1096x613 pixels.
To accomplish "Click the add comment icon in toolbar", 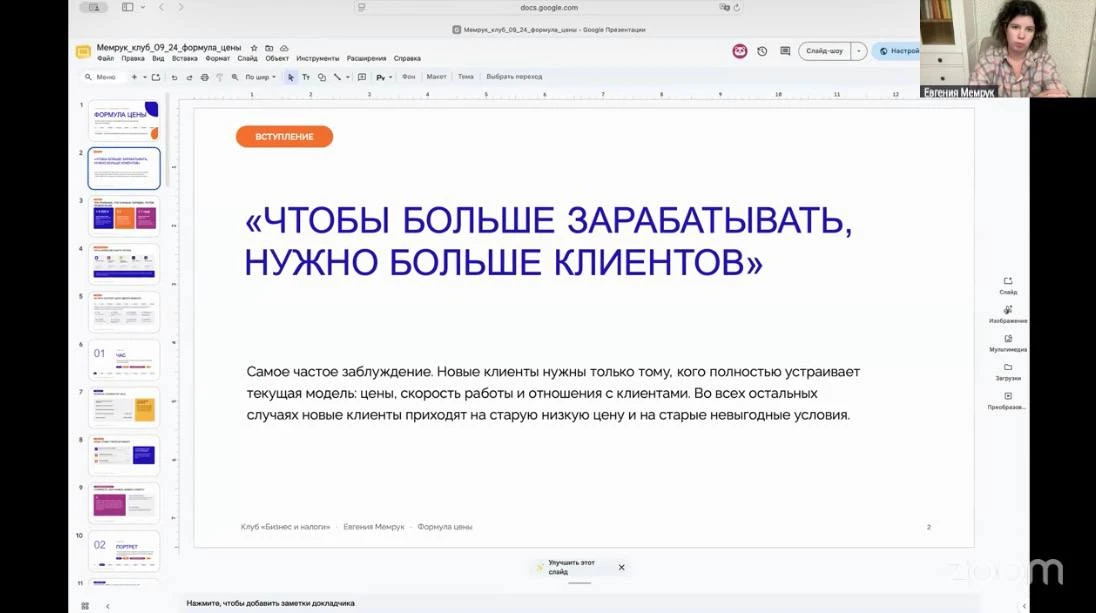I will (x=361, y=77).
